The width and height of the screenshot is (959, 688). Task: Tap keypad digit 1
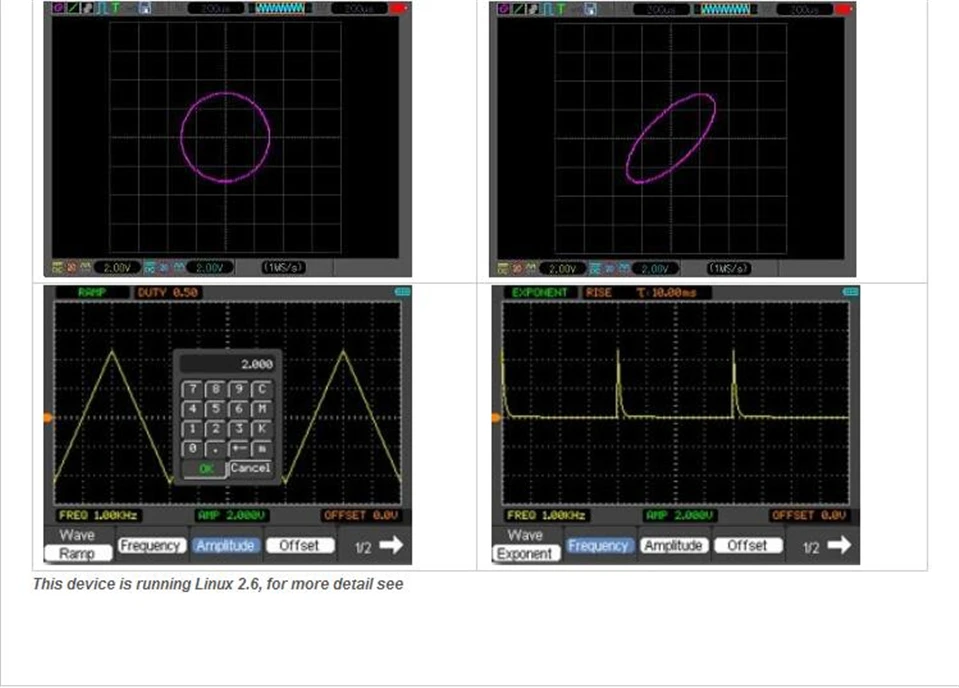pos(193,429)
